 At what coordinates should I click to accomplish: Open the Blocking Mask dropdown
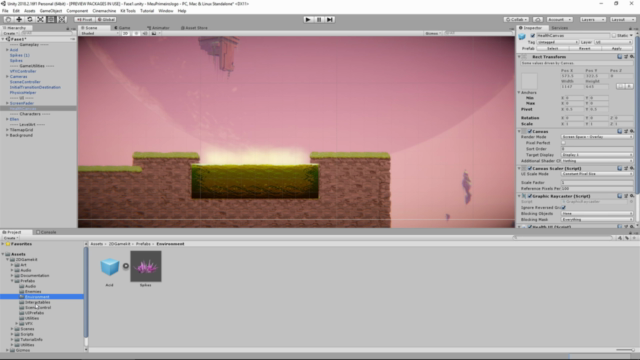pyautogui.click(x=597, y=219)
